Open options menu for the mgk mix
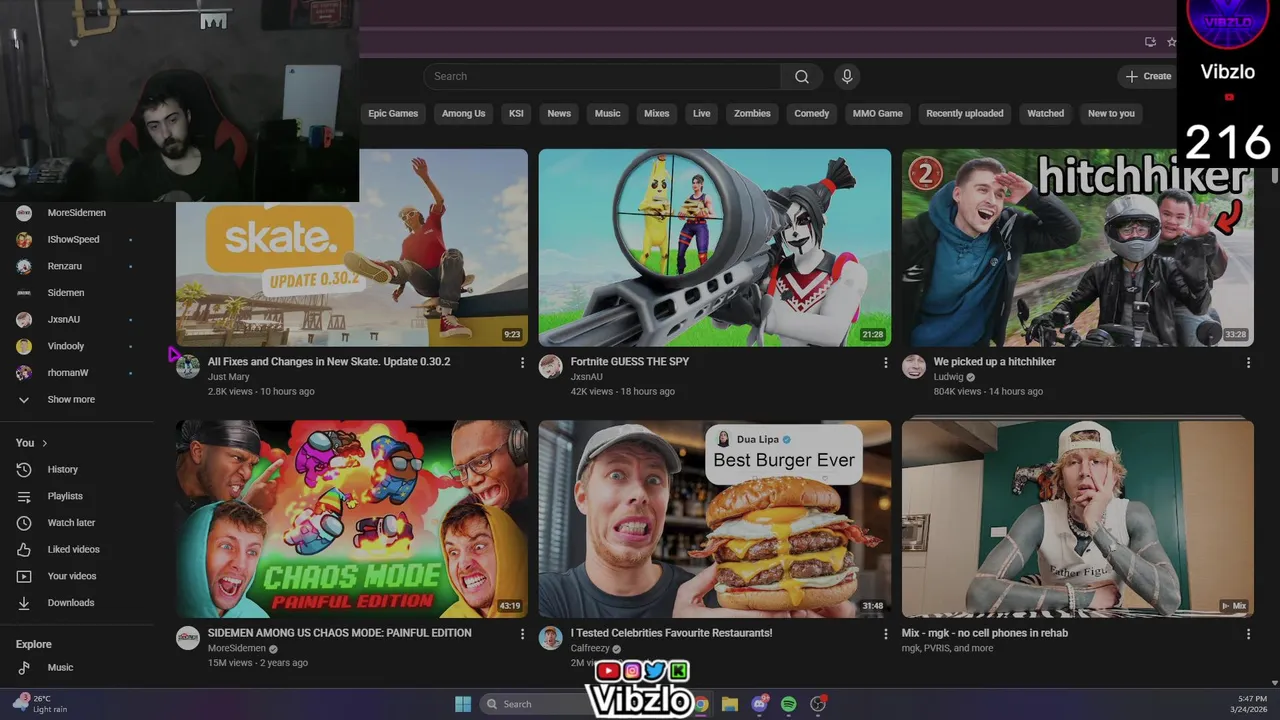Screen dimensions: 1280x720 coord(1248,634)
